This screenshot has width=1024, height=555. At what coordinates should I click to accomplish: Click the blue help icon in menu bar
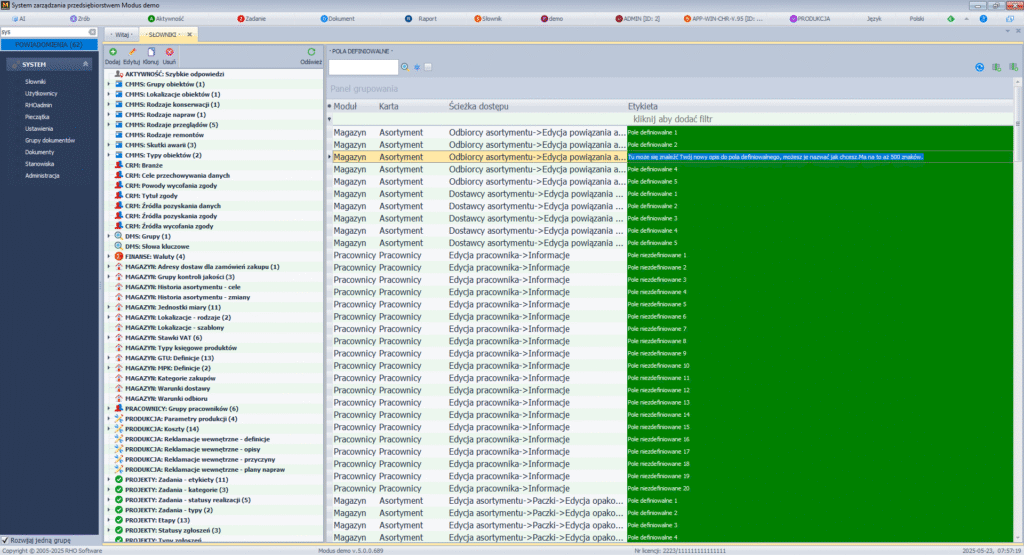point(984,19)
